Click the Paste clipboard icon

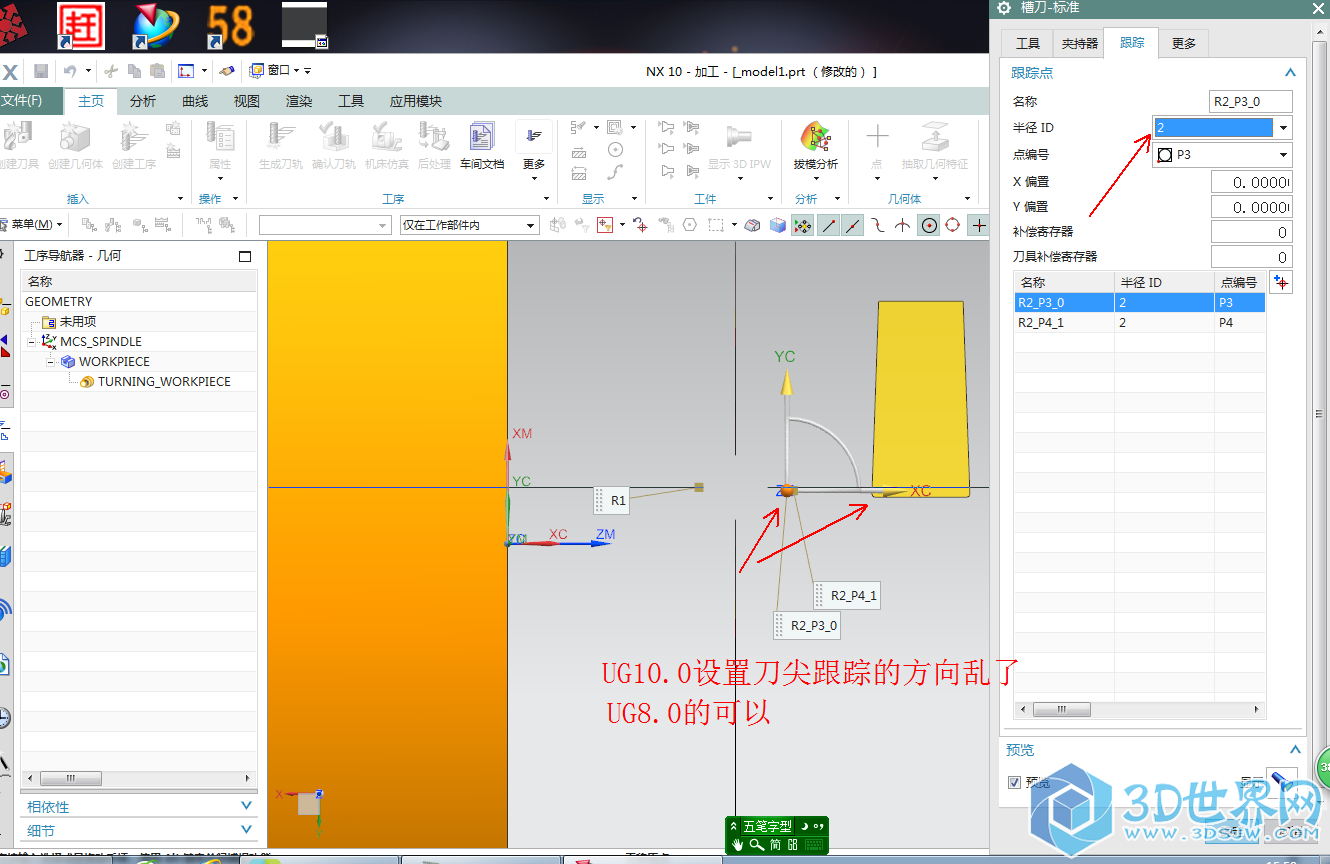pos(157,71)
